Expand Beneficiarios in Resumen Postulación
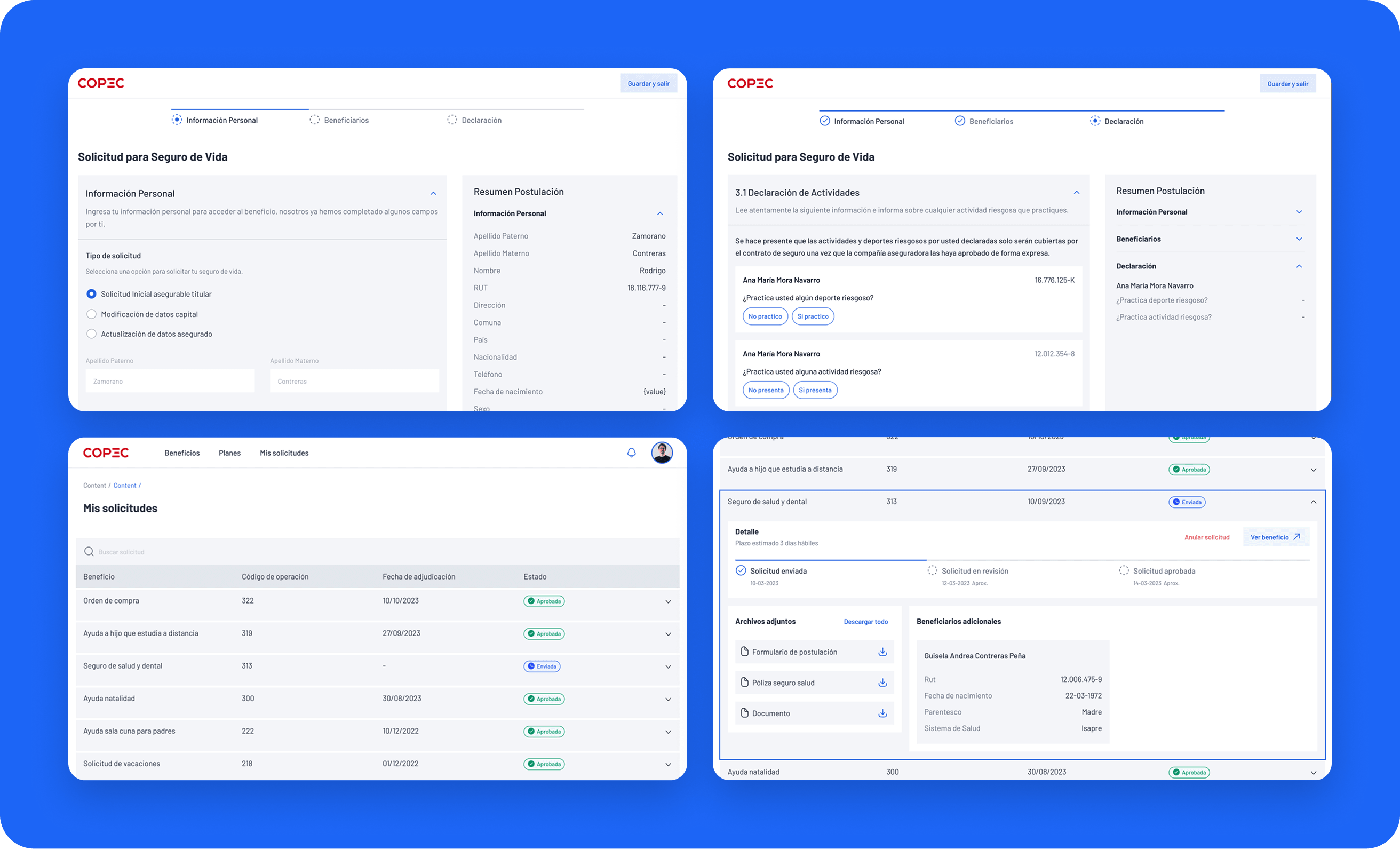The height and width of the screenshot is (849, 1400). click(1299, 239)
